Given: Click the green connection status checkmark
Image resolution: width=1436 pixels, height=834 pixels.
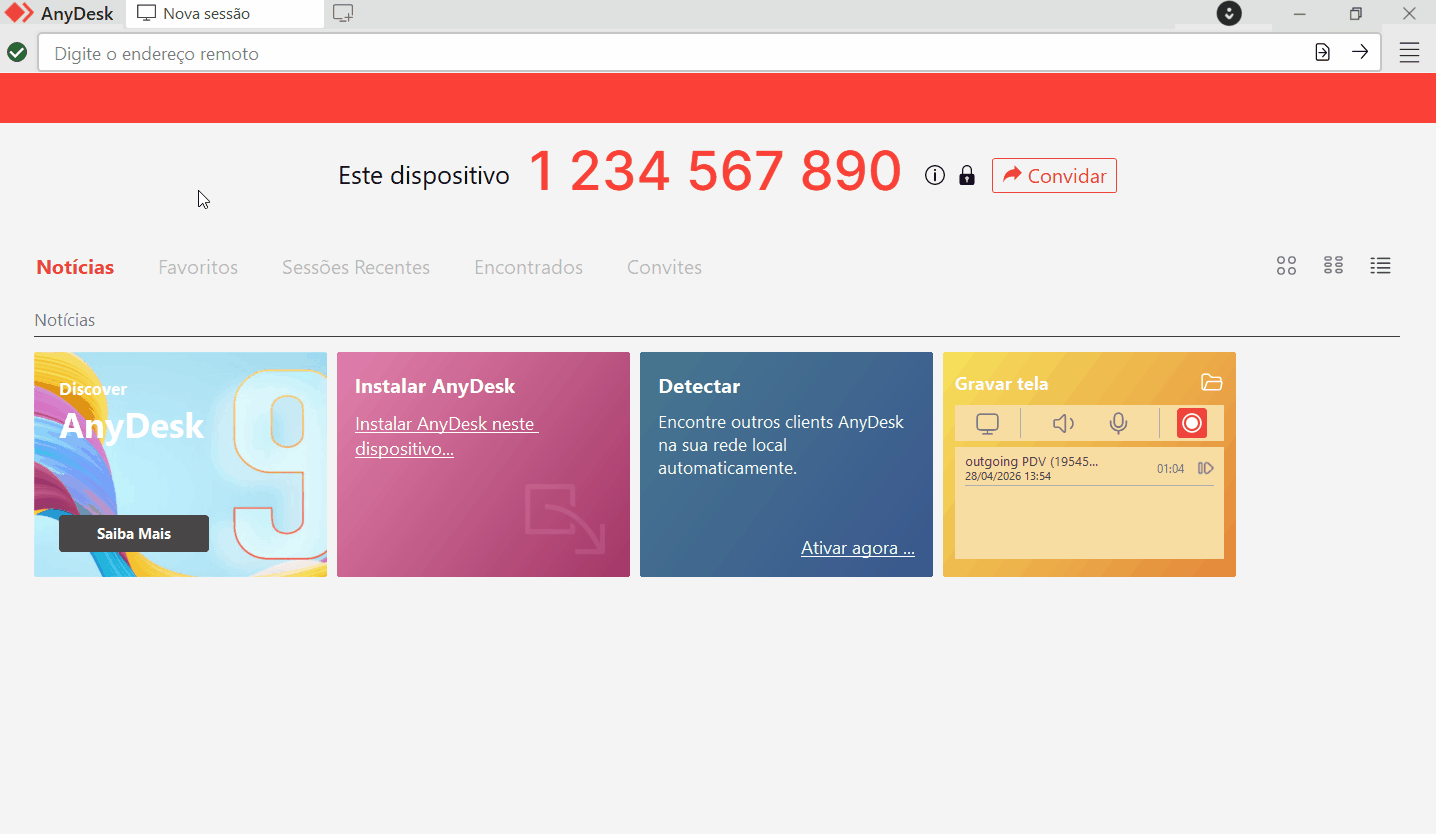Looking at the screenshot, I should (x=17, y=52).
